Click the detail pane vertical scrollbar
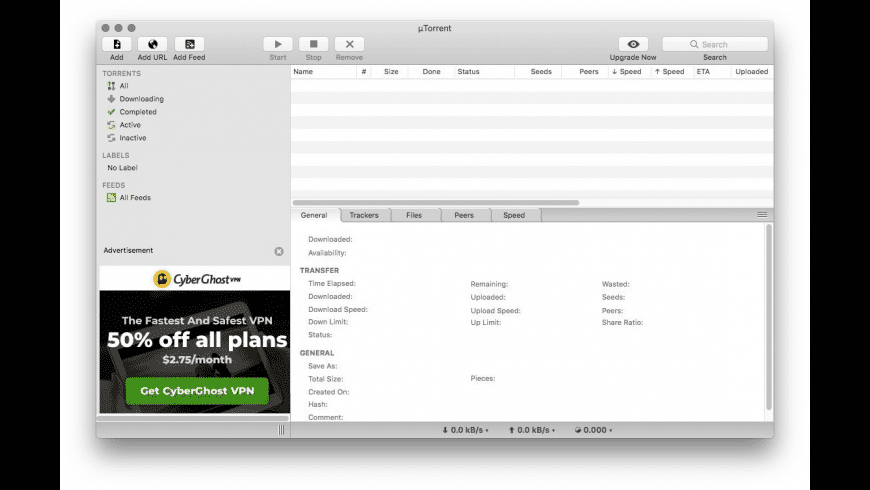 [769, 317]
